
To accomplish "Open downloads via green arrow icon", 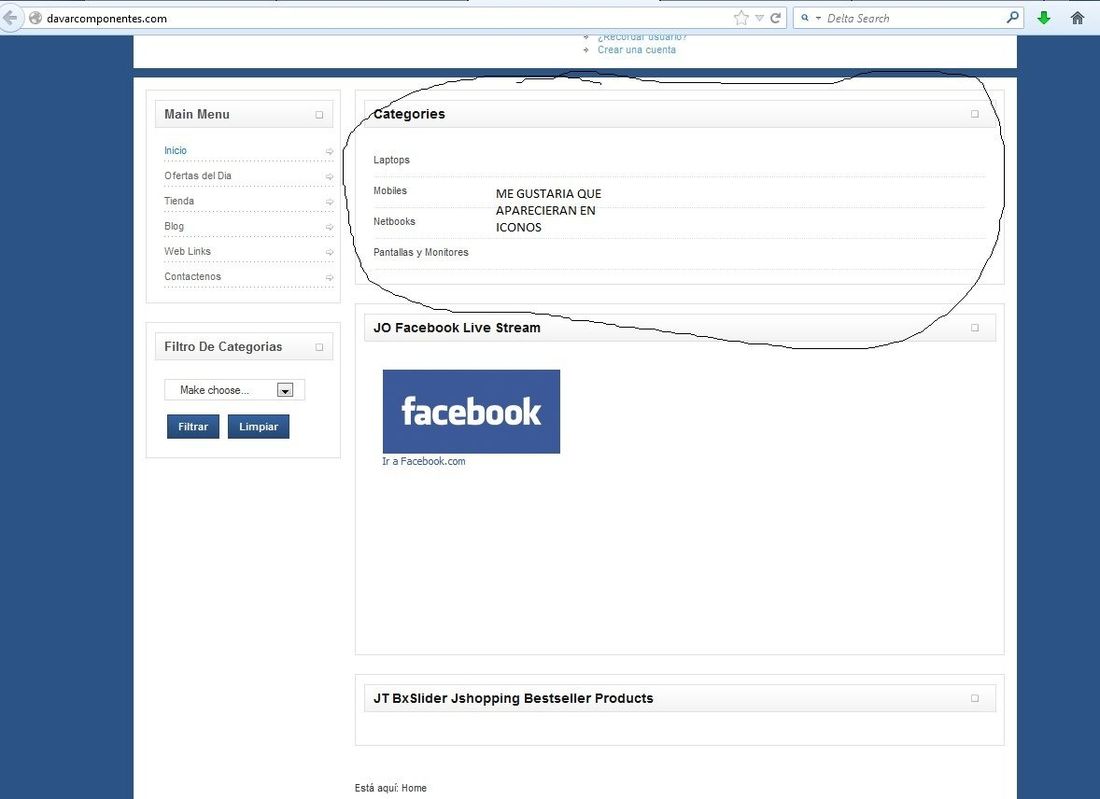I will point(1044,18).
